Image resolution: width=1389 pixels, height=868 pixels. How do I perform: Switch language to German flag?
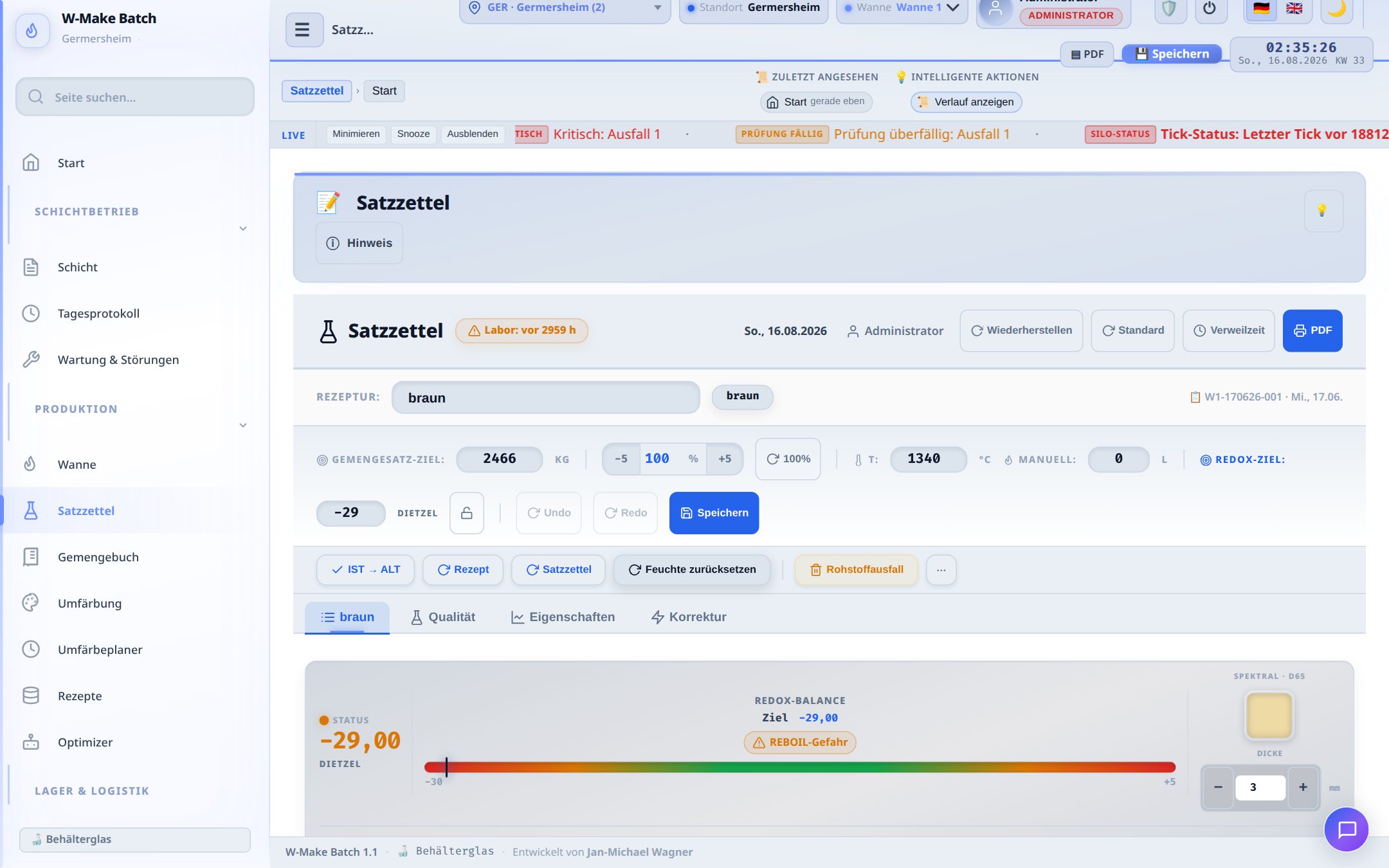(x=1261, y=8)
